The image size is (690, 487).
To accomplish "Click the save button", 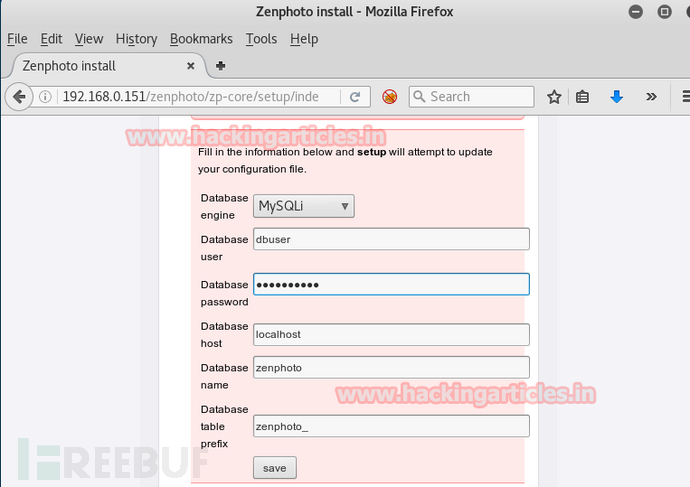I will tap(275, 468).
